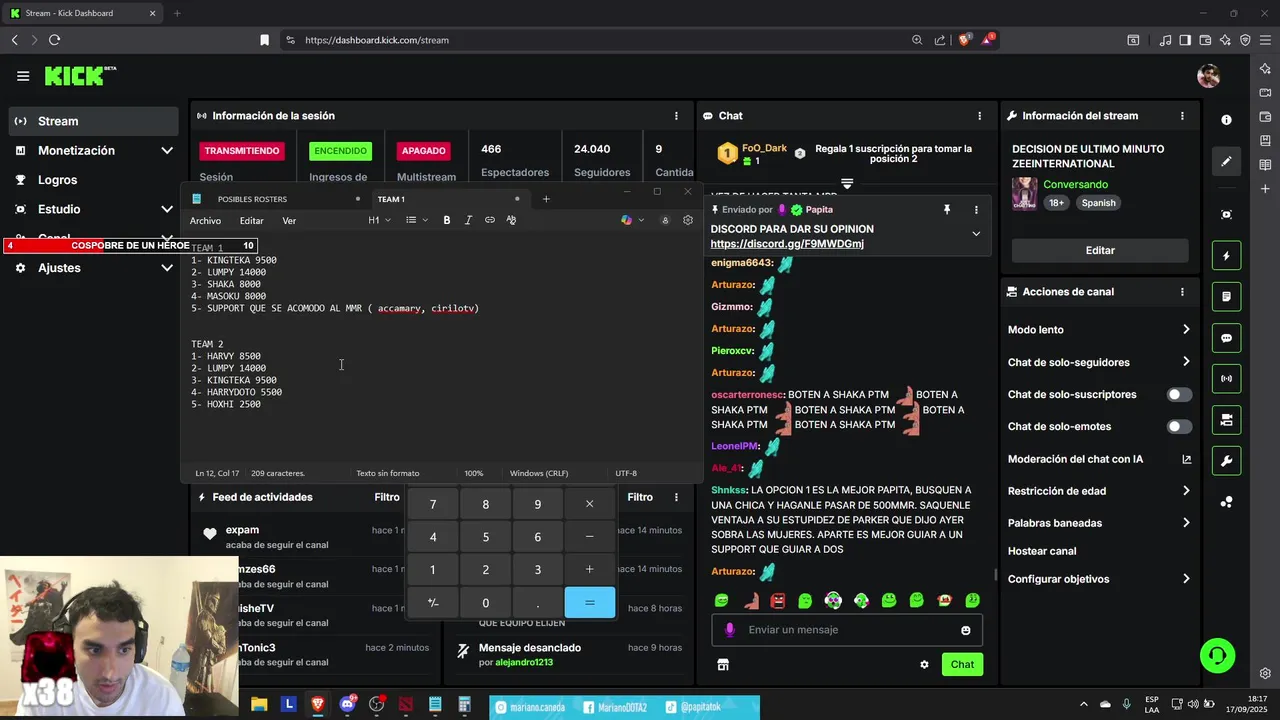Click calculator number 7 key
The image size is (1280, 720).
pos(433,505)
